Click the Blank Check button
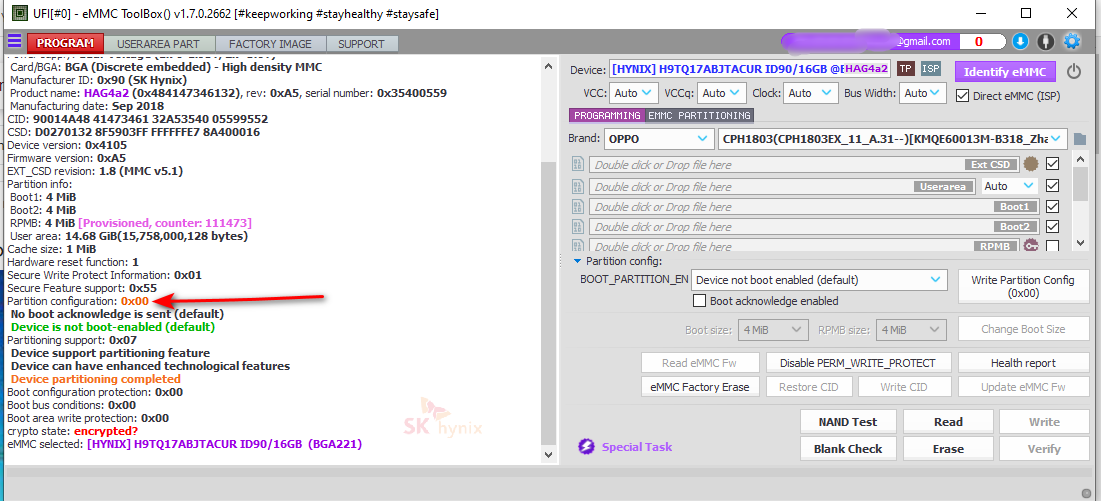This screenshot has width=1101, height=501. 848,449
